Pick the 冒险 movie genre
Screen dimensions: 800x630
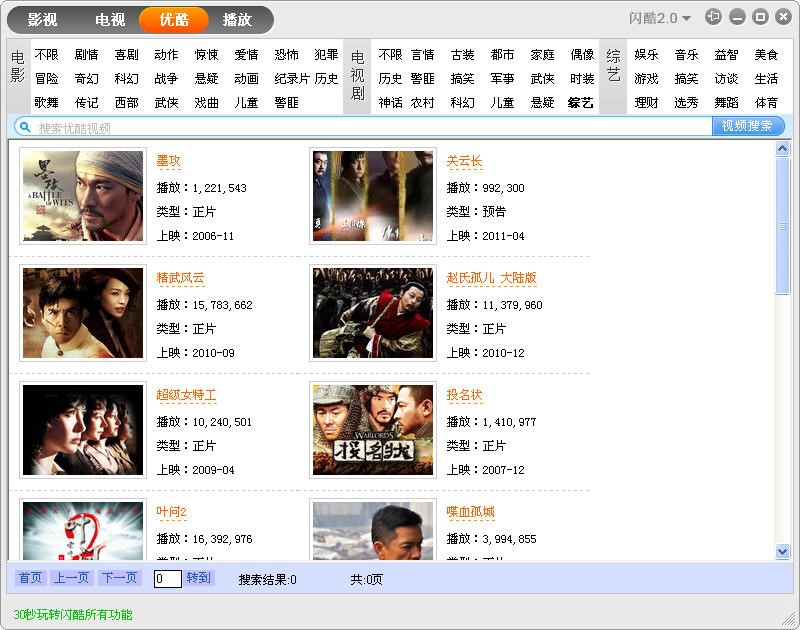pyautogui.click(x=46, y=79)
